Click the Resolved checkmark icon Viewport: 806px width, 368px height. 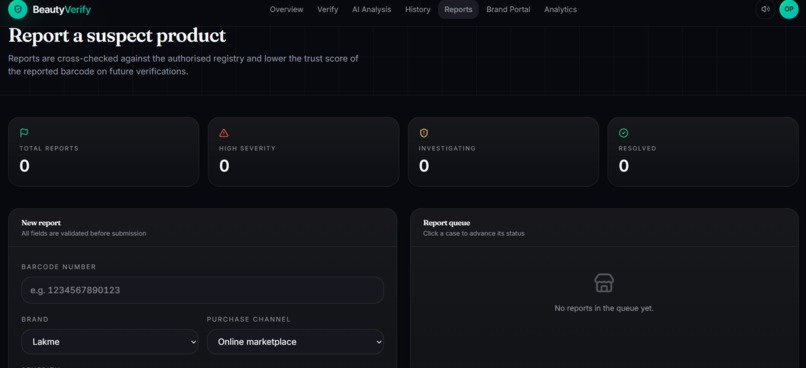[x=624, y=133]
